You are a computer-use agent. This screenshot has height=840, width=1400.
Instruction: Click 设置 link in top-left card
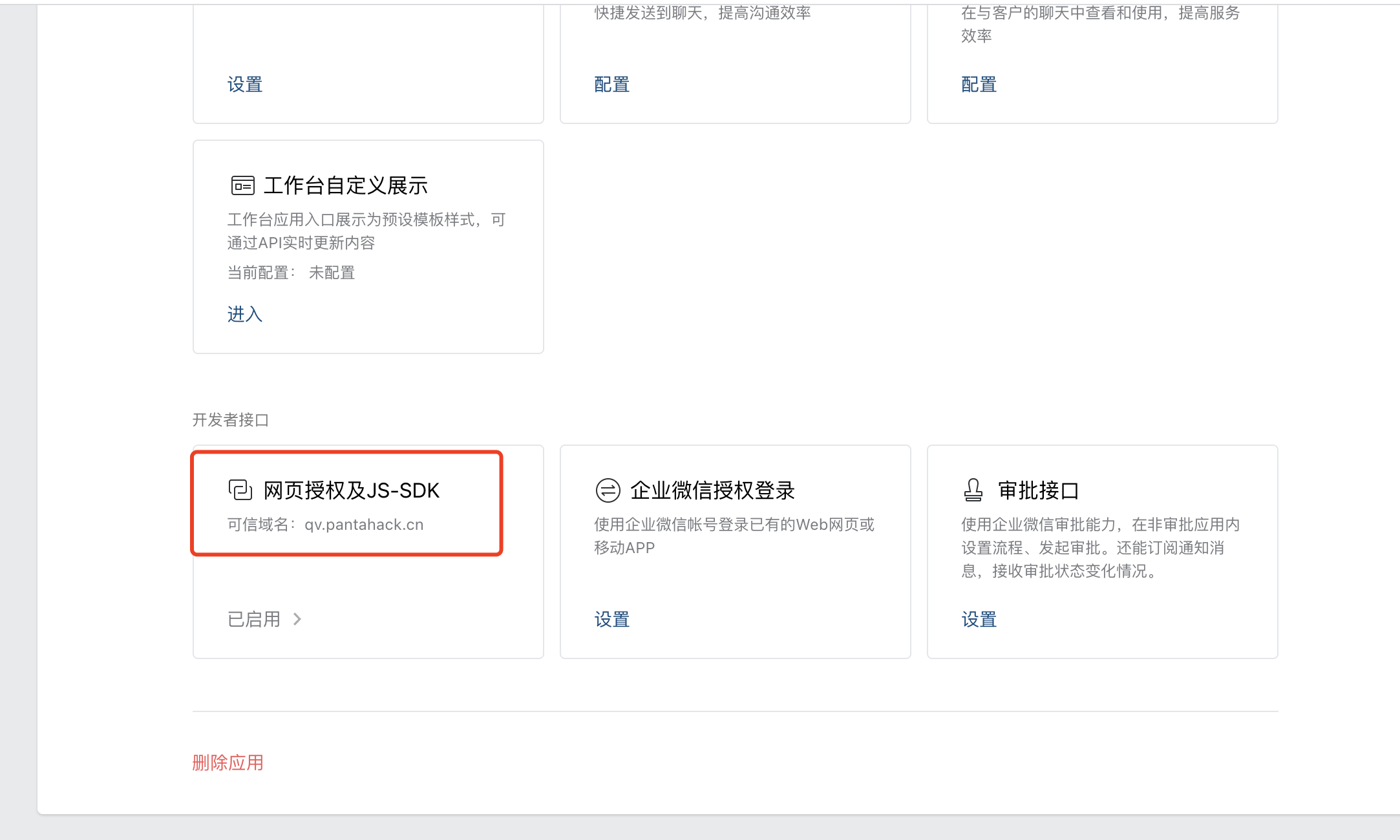click(245, 84)
